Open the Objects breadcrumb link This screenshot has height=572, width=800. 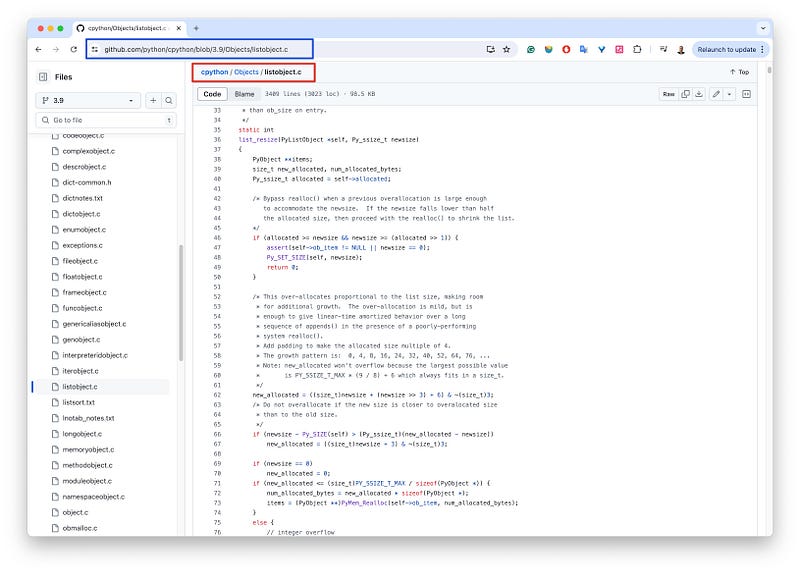[246, 72]
